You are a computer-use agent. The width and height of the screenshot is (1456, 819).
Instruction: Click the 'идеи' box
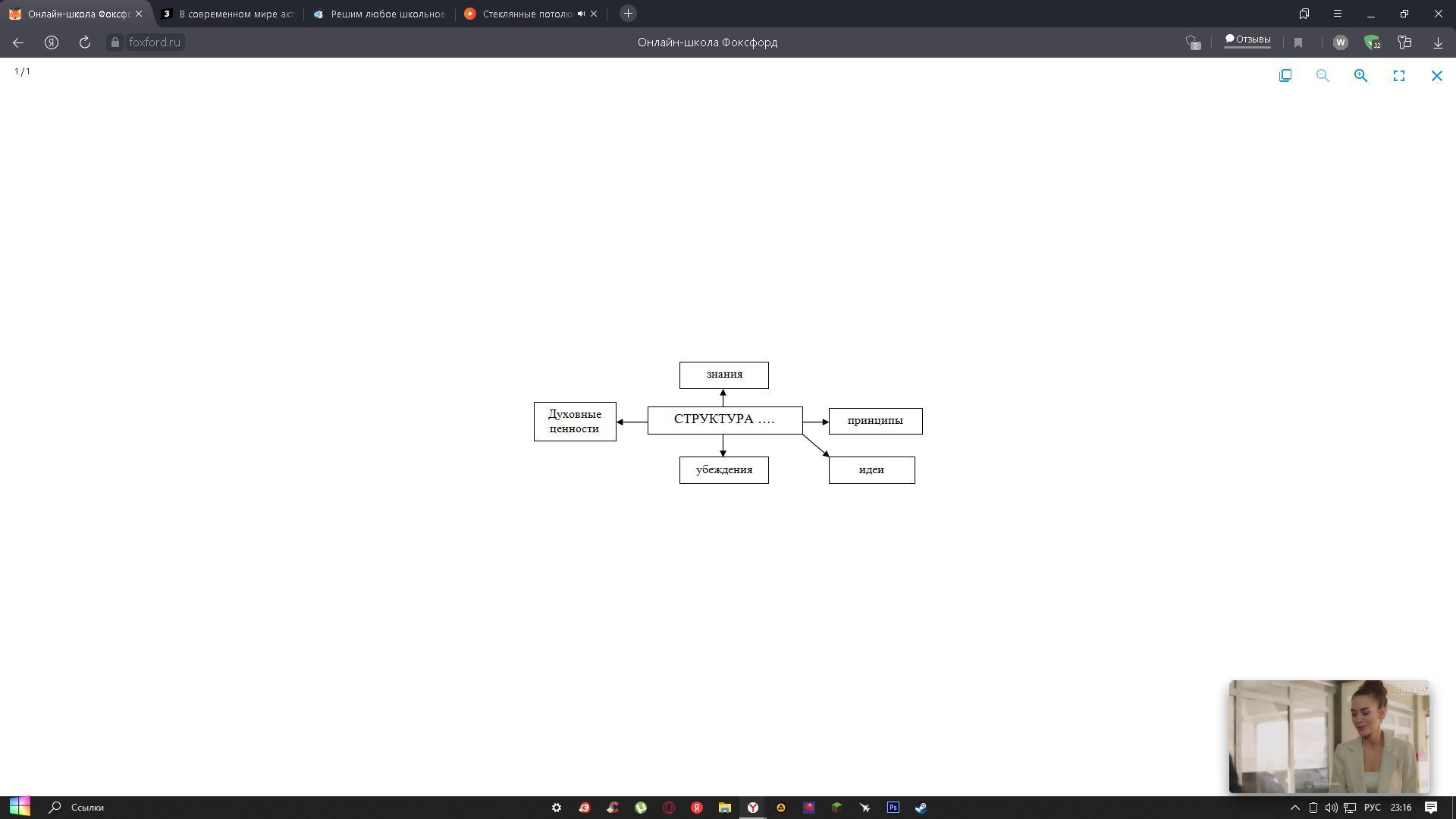[x=872, y=470]
